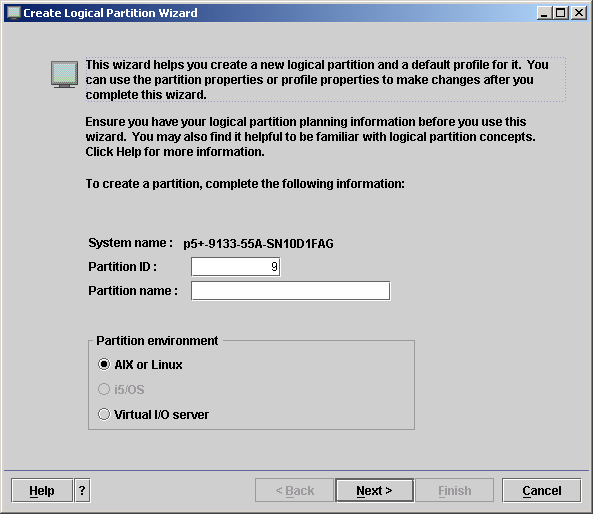Screen dimensions: 593x514
Task: Open the Help button
Action: [x=42, y=491]
